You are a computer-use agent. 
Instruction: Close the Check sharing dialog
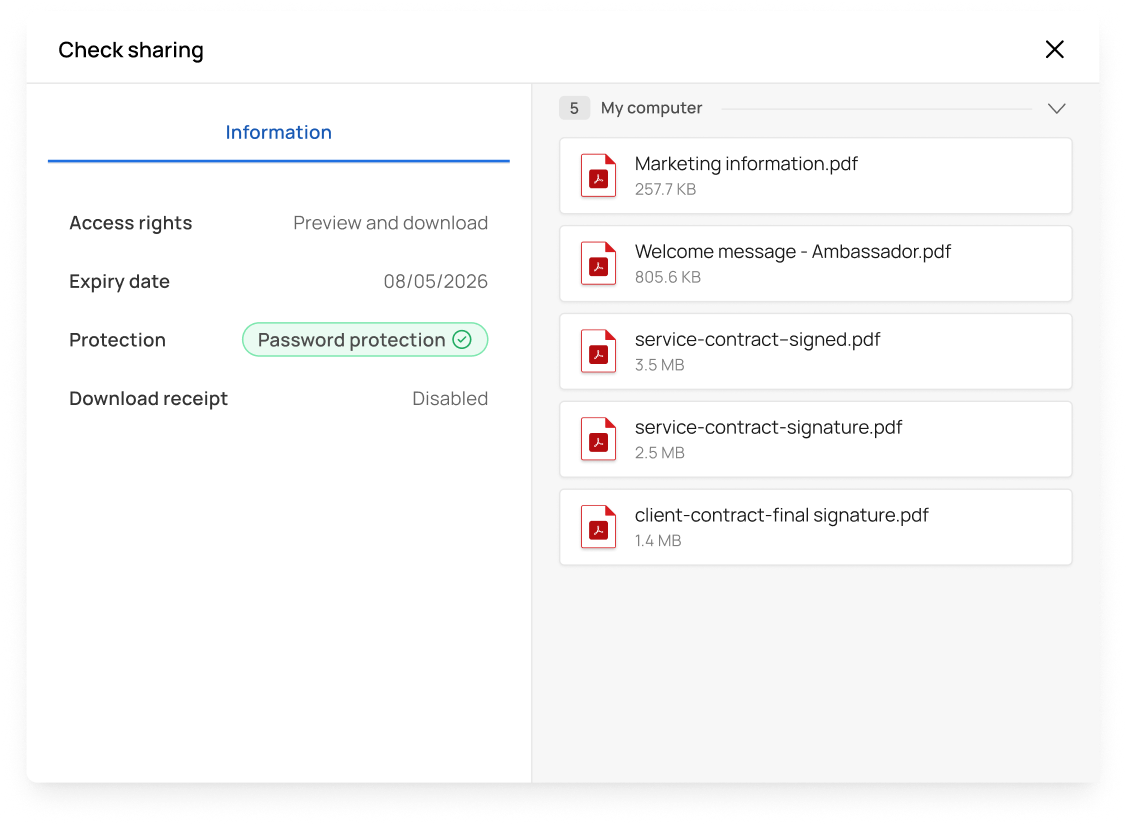tap(1054, 50)
